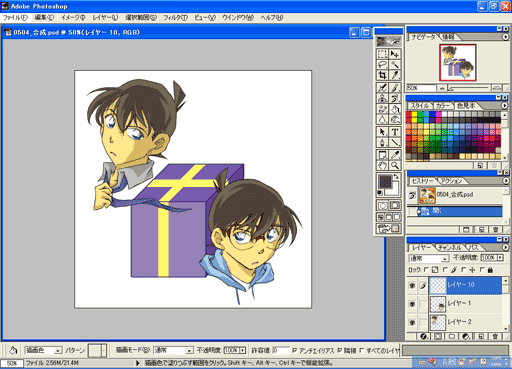The image size is (512, 369).
Task: Open fill type dropdown 描画色
Action: click(x=43, y=350)
